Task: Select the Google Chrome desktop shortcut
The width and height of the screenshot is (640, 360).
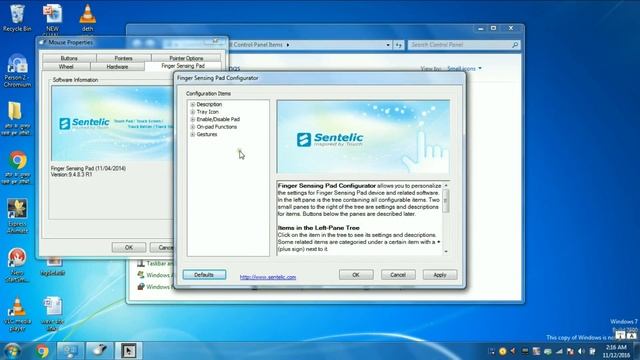Action: coord(17,167)
